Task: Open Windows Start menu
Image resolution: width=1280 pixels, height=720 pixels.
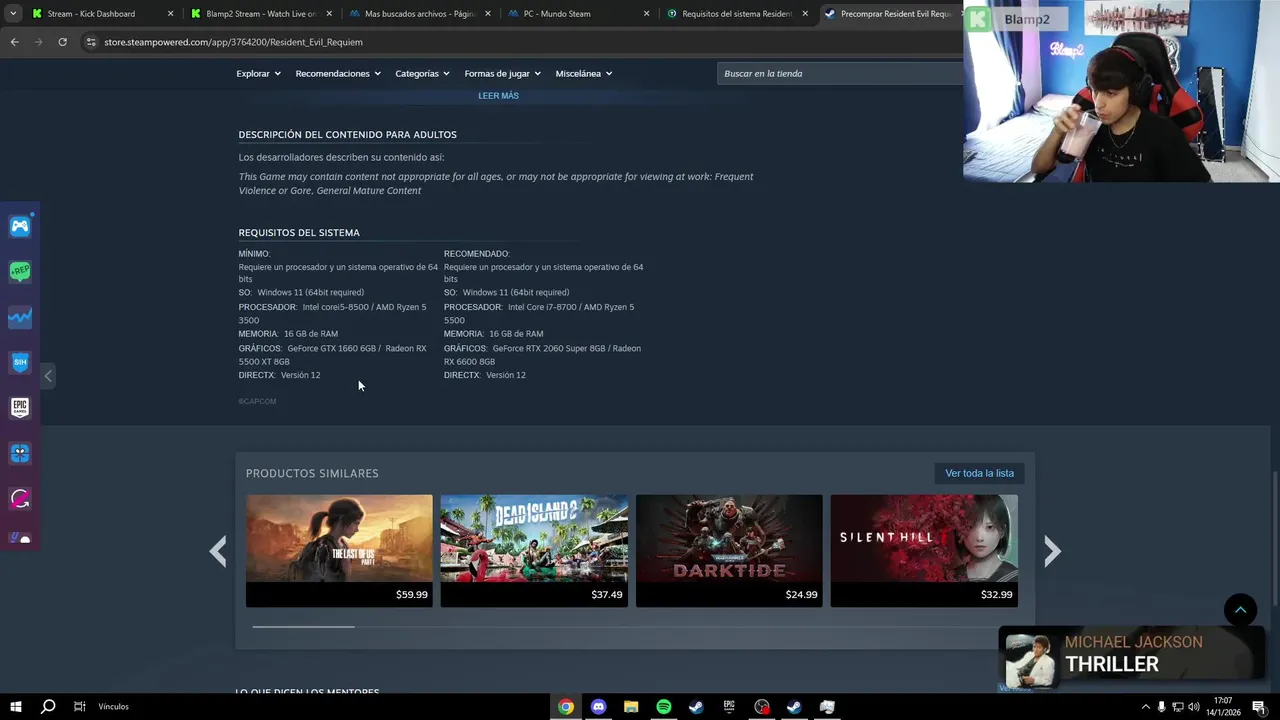Action: (x=16, y=706)
